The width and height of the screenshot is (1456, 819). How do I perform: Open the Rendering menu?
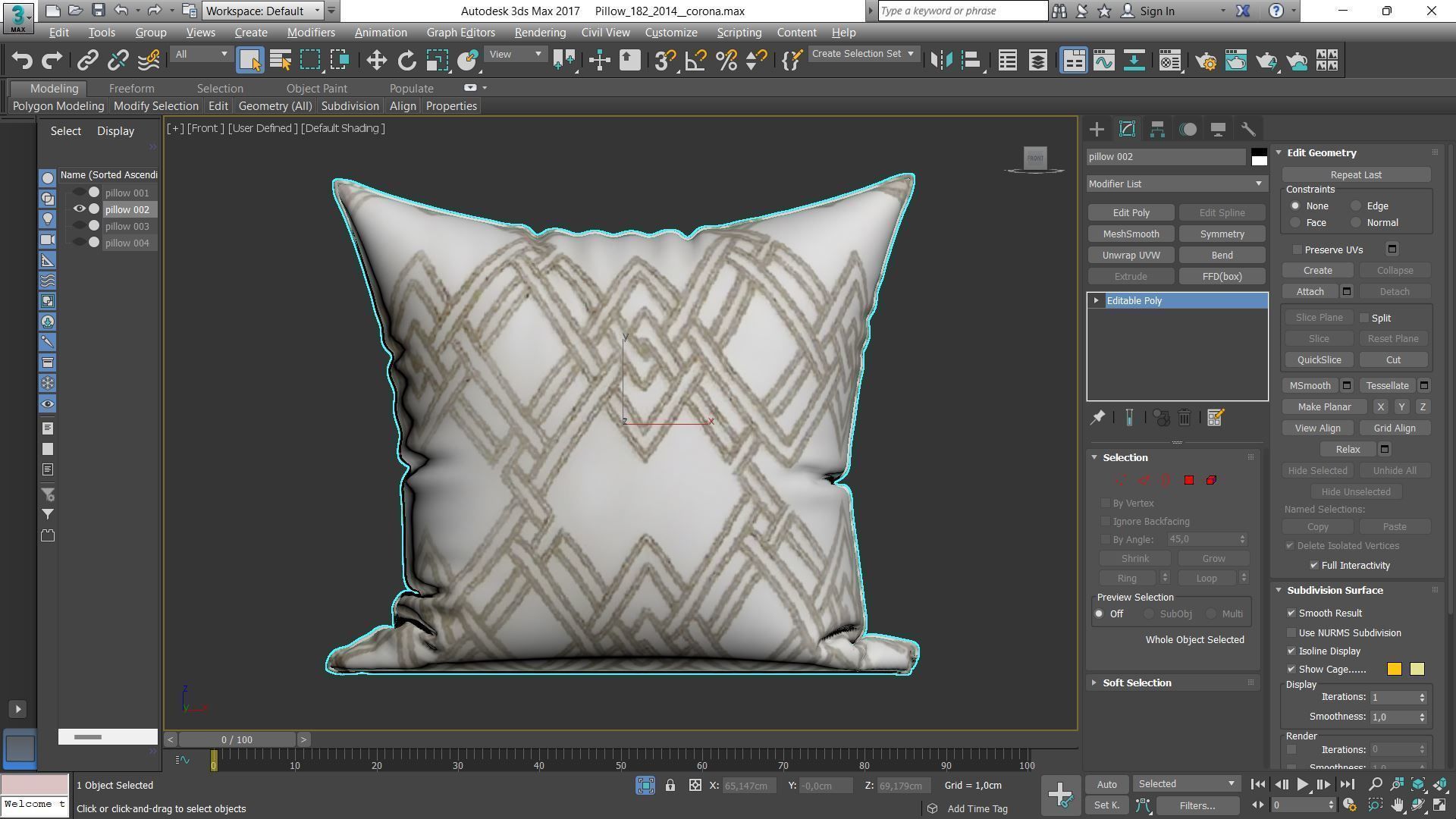[540, 33]
